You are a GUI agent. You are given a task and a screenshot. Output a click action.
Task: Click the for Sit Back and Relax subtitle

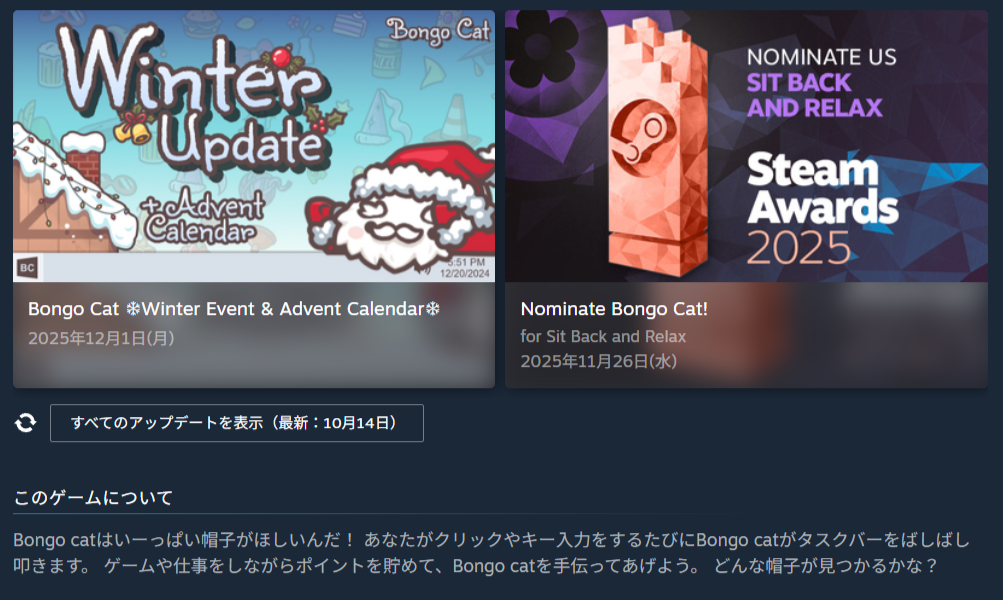pos(603,336)
